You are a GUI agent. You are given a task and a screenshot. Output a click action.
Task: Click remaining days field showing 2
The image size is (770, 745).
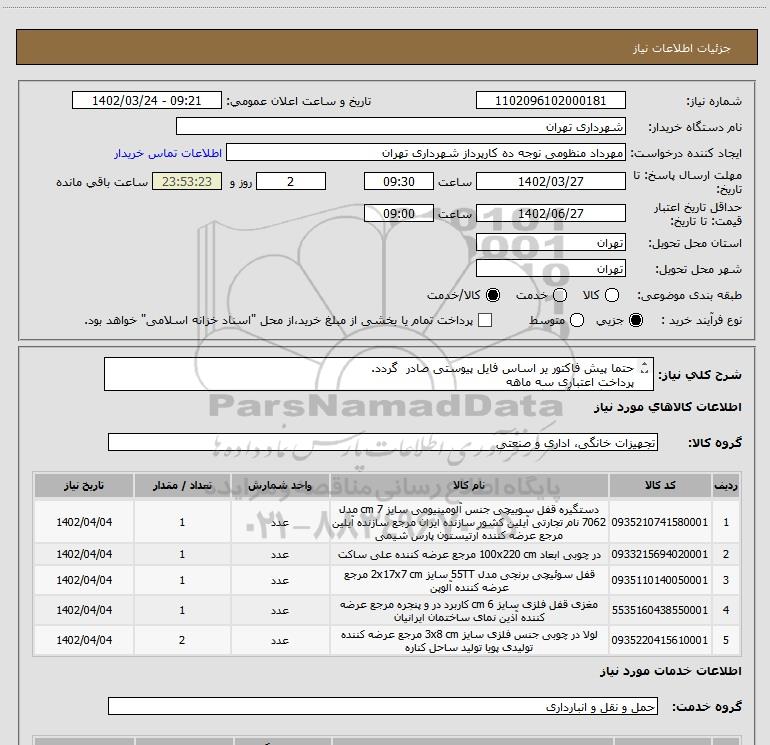[291, 181]
